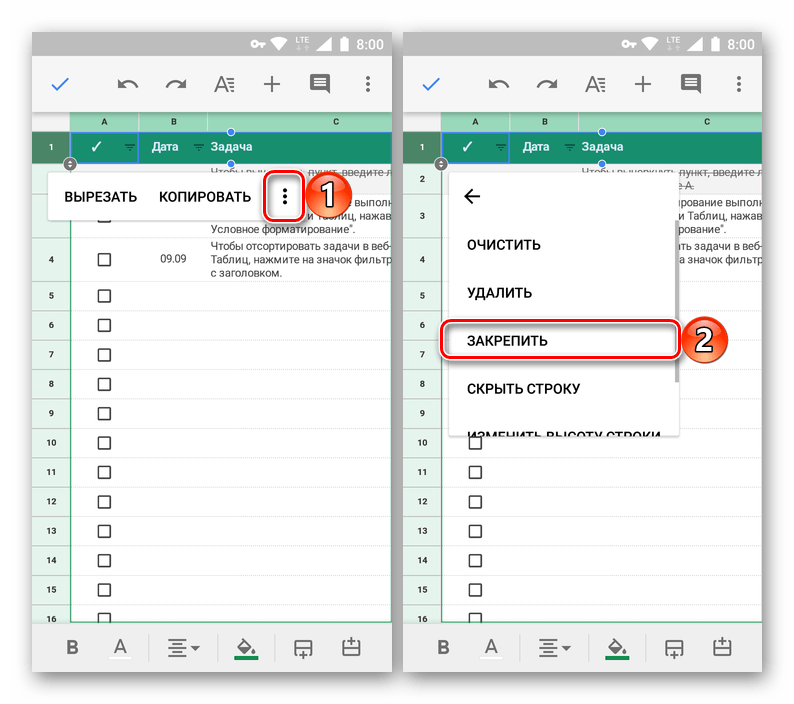The height and width of the screenshot is (704, 794).
Task: Select row 1 header in left screenshot
Action: click(51, 147)
